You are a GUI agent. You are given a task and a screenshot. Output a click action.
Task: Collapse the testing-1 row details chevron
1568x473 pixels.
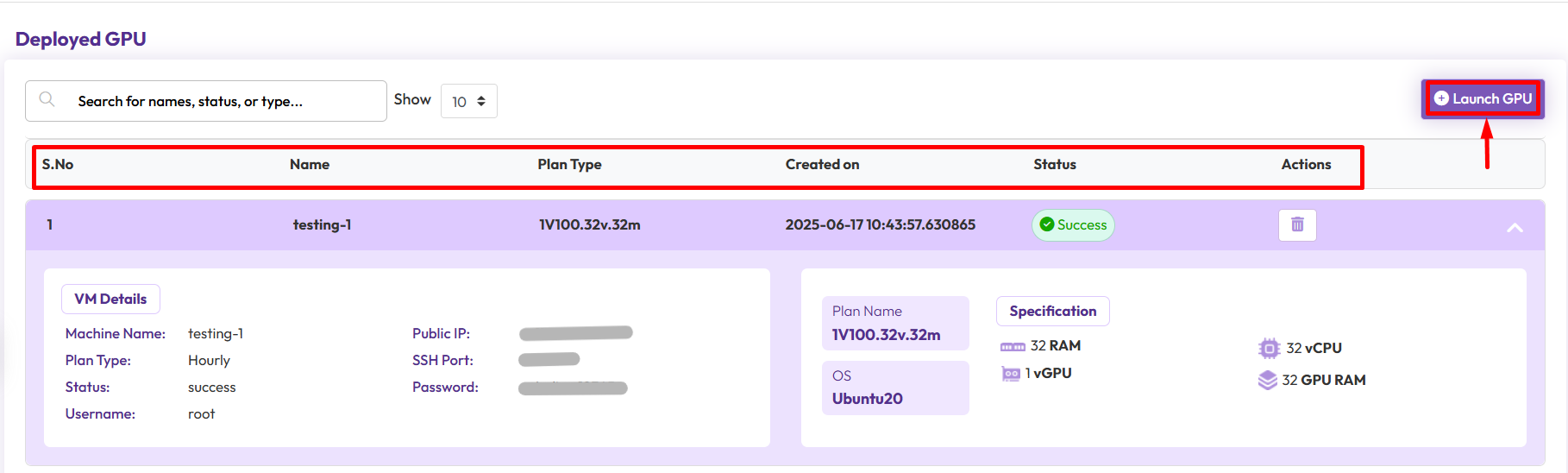1514,227
